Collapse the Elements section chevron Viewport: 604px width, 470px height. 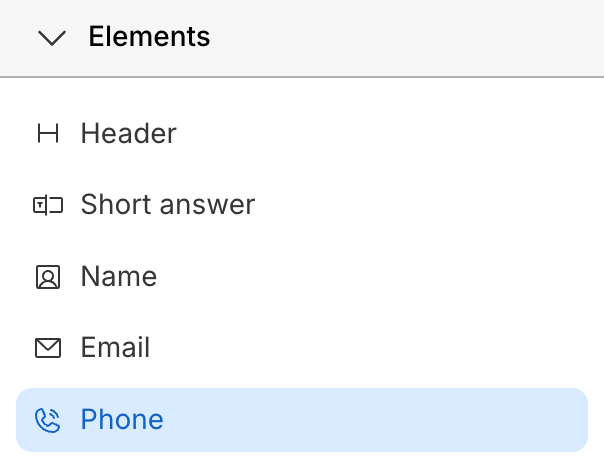(51, 38)
